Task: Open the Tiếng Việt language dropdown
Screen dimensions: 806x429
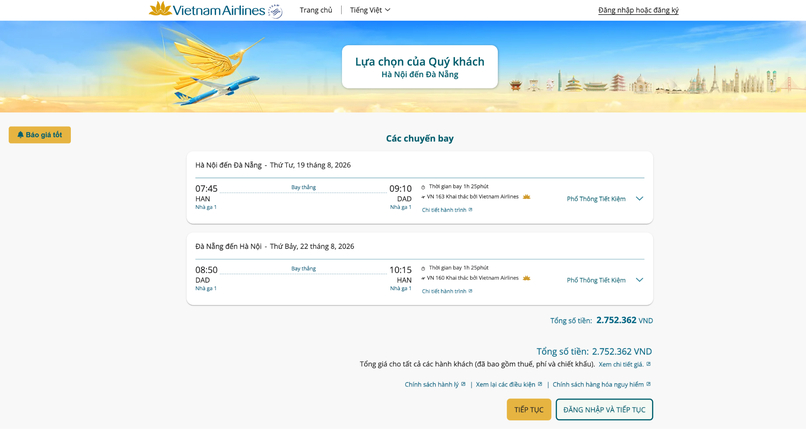Action: pyautogui.click(x=370, y=10)
